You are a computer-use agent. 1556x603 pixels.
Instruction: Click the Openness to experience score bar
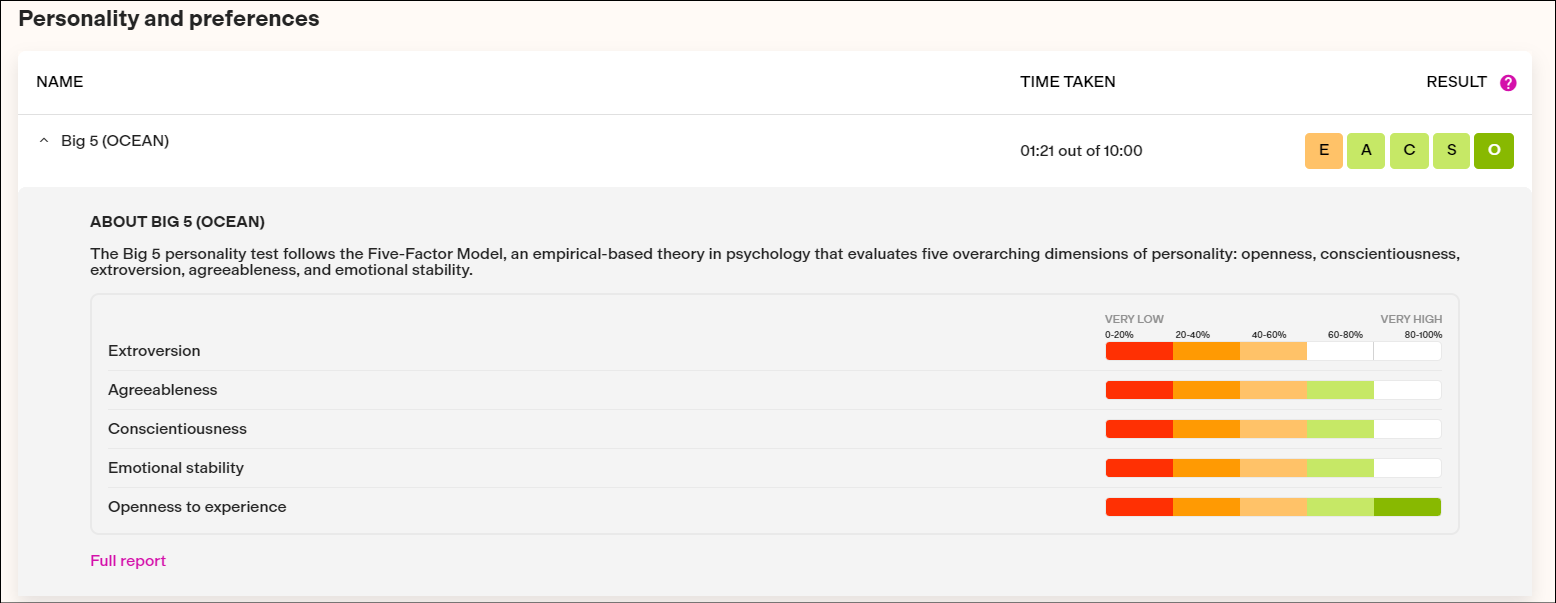pyautogui.click(x=1272, y=507)
